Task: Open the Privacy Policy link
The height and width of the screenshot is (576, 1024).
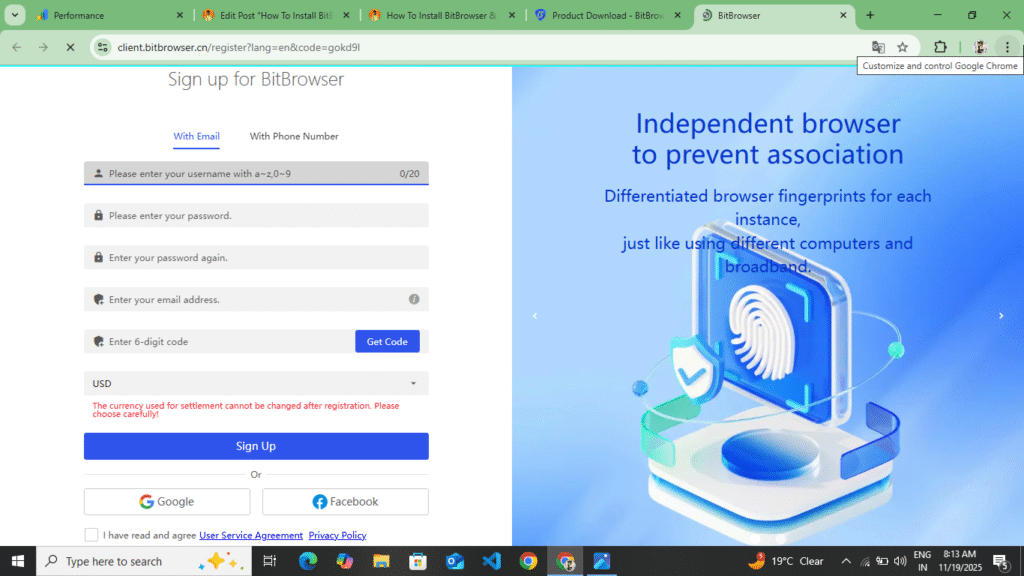Action: [337, 535]
